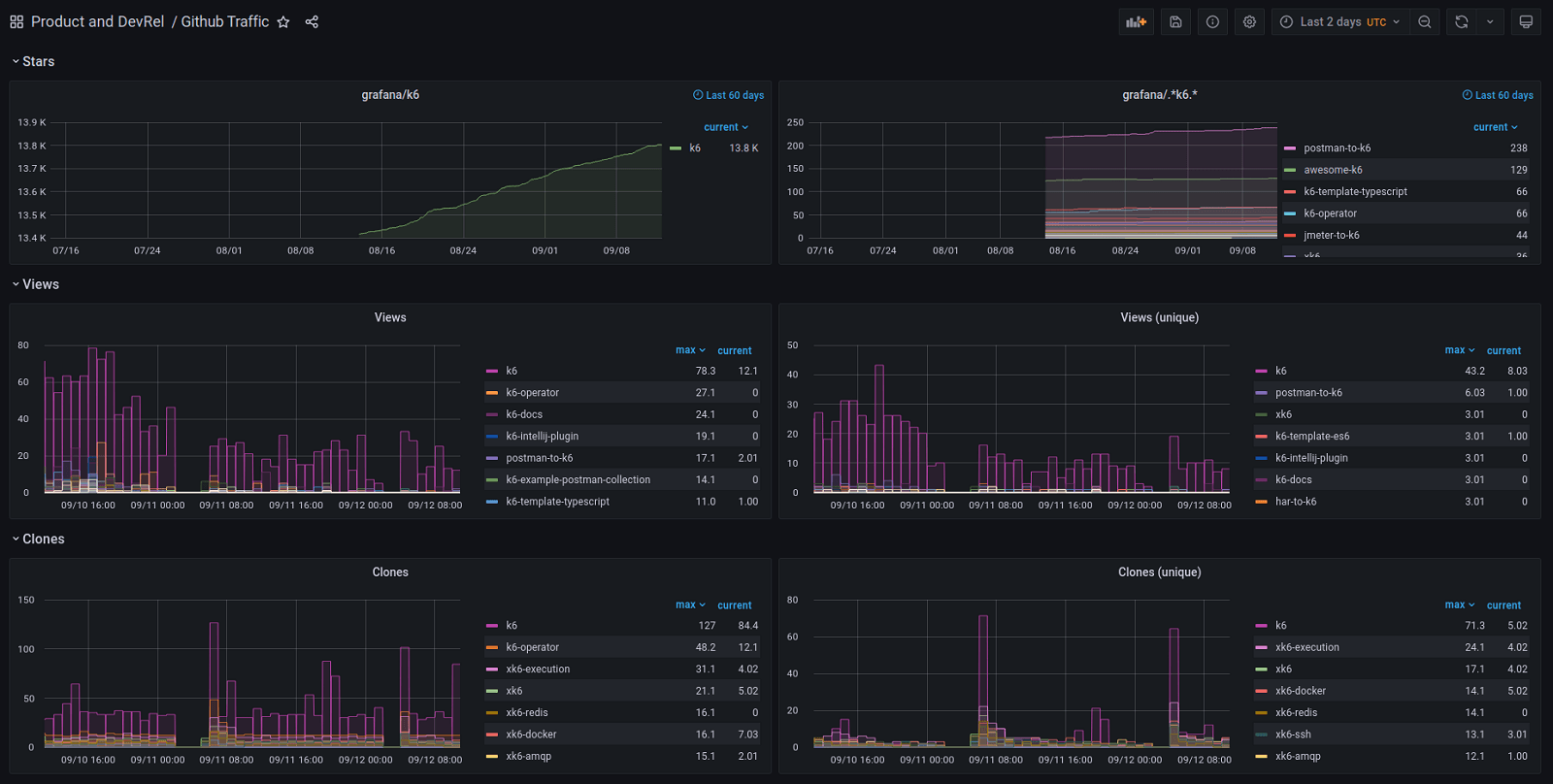Click Github Traffic dashboard title
Viewport: 1553px width, 784px height.
pos(224,21)
